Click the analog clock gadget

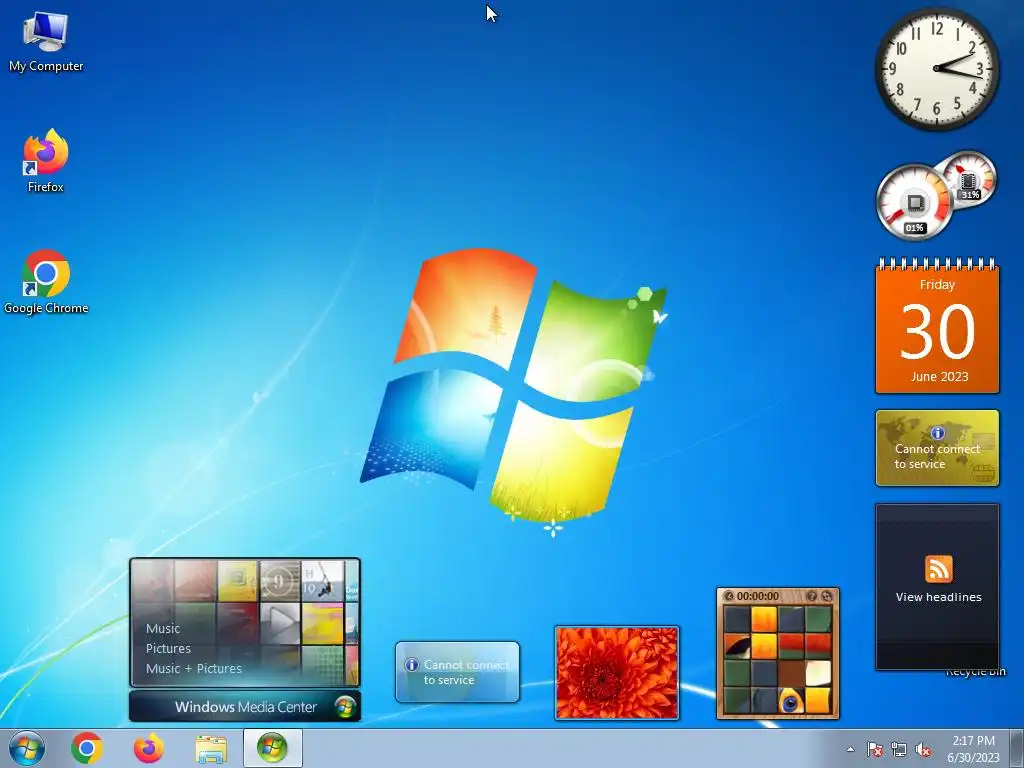pos(936,68)
